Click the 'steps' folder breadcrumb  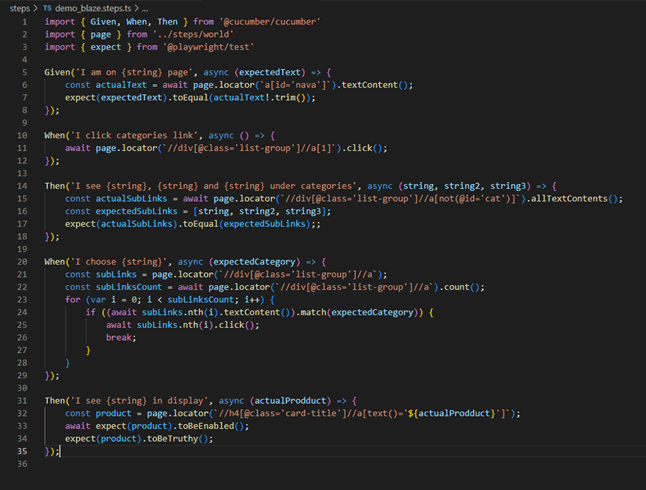[x=19, y=8]
